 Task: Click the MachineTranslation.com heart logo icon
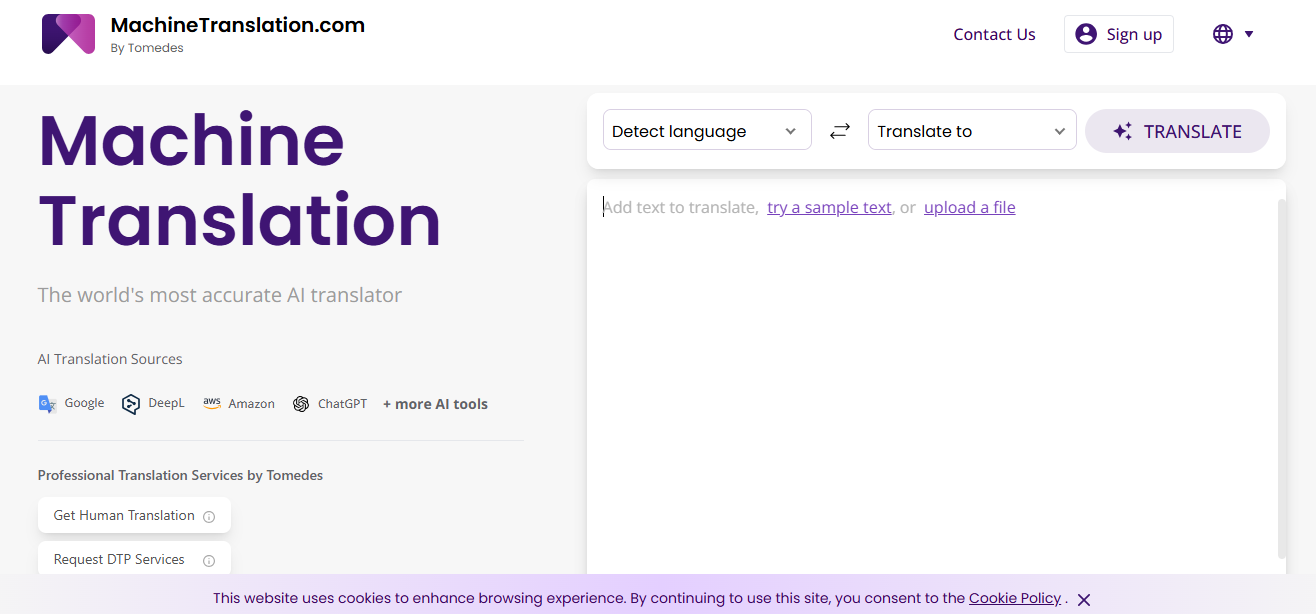pyautogui.click(x=68, y=34)
